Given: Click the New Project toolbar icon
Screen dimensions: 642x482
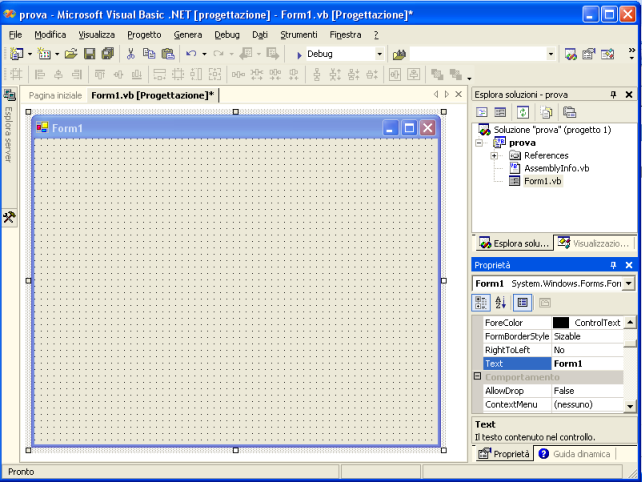Looking at the screenshot, I should (16, 54).
